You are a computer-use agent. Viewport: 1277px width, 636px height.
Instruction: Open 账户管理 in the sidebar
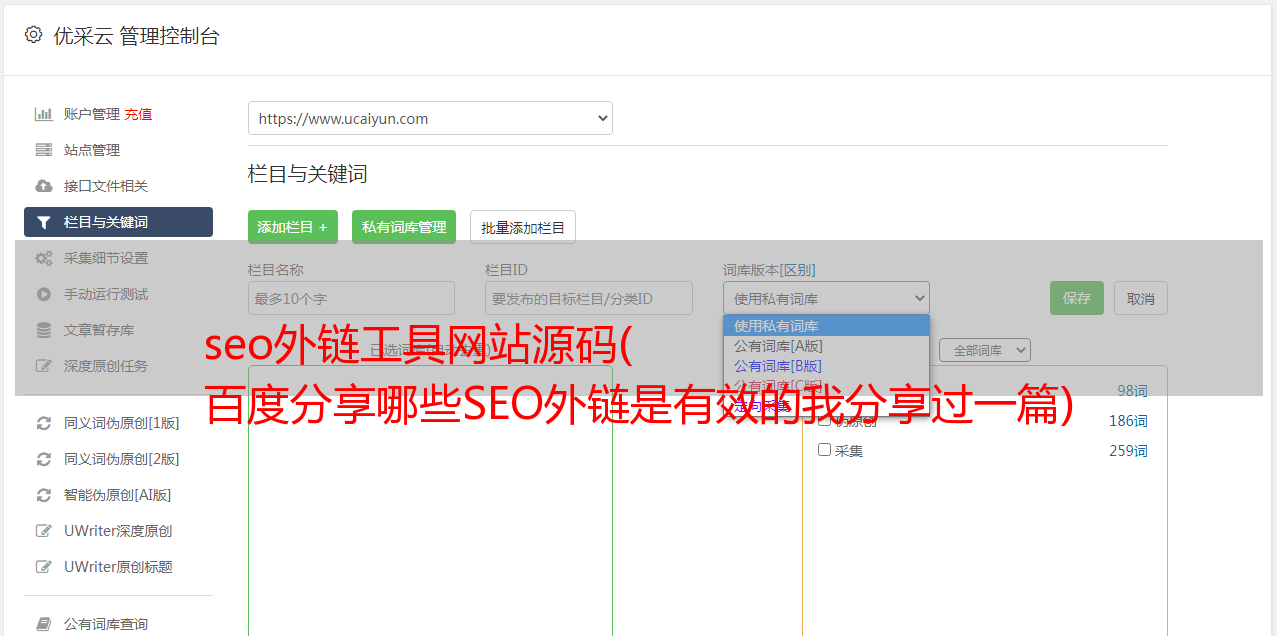tap(92, 114)
